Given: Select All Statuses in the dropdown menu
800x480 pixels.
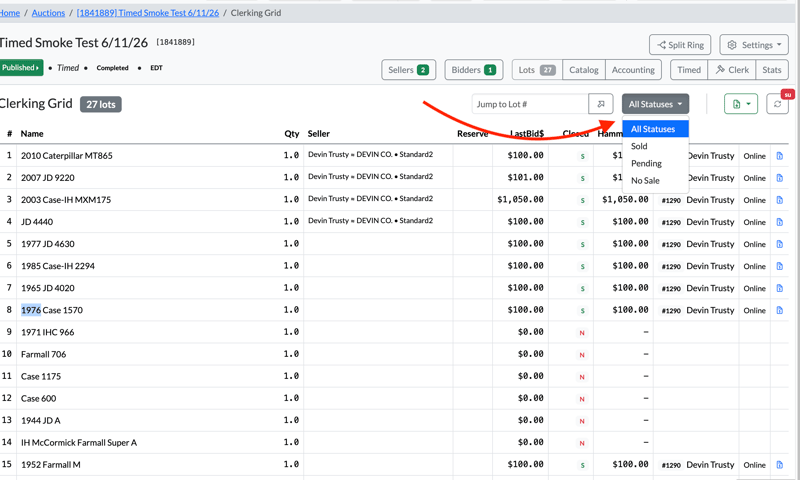Looking at the screenshot, I should (655, 129).
